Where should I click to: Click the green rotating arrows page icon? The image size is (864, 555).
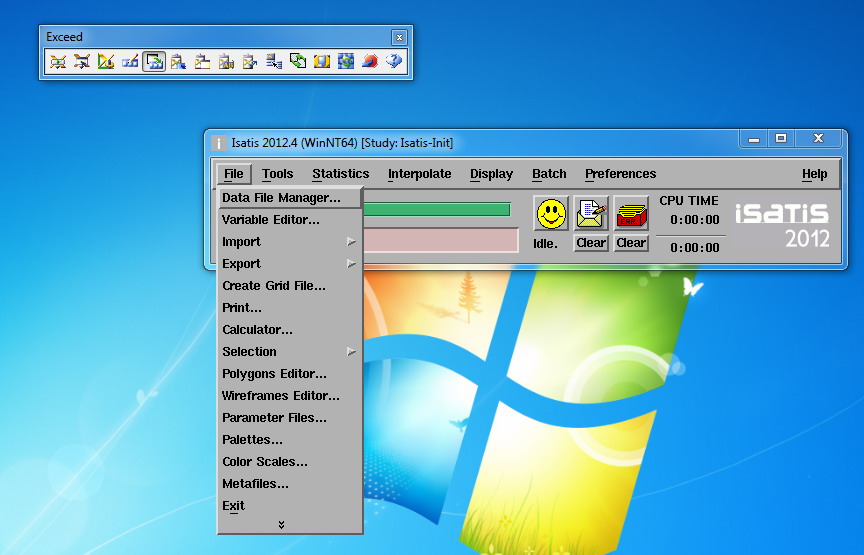click(x=298, y=61)
